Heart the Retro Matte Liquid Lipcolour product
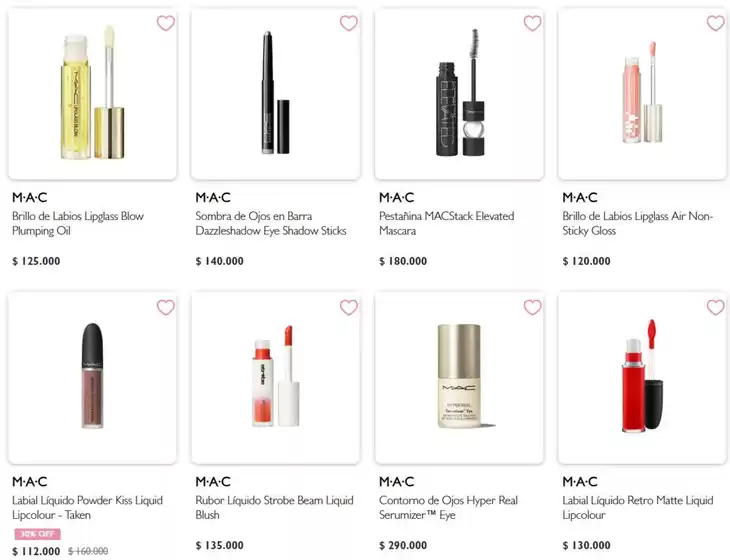 (716, 307)
